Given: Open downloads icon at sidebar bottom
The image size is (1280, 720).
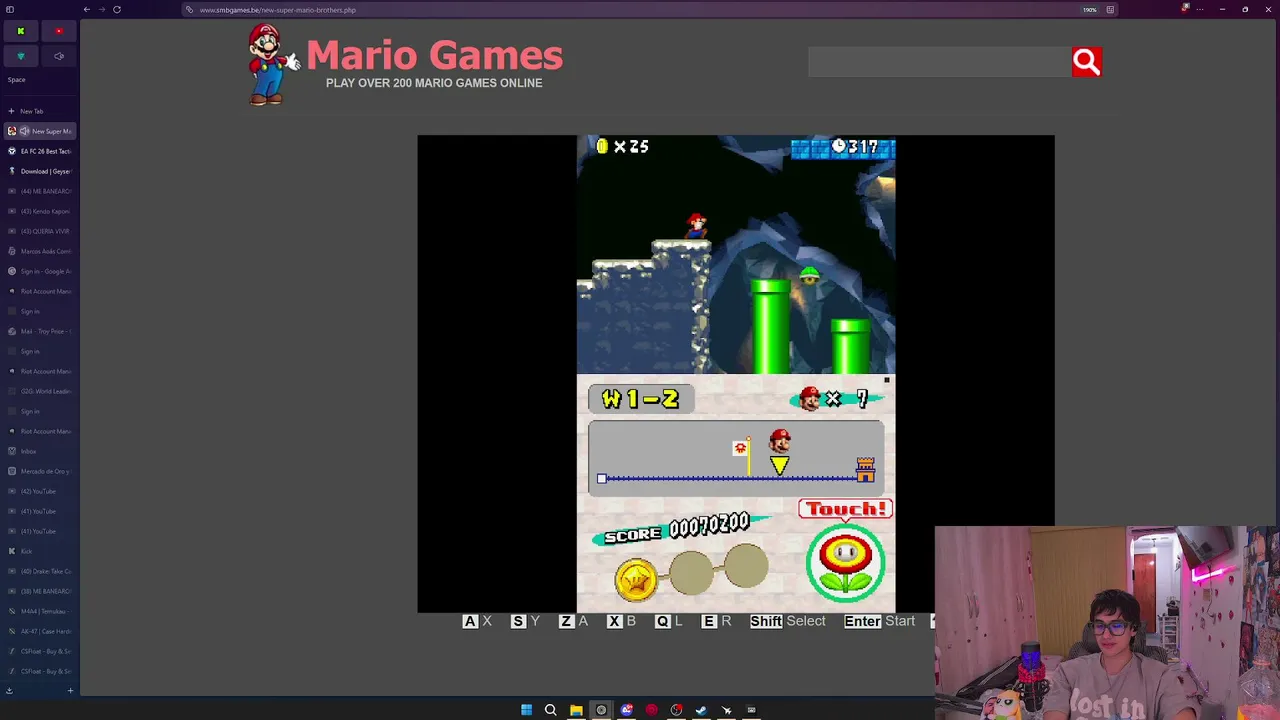Looking at the screenshot, I should (x=9, y=690).
